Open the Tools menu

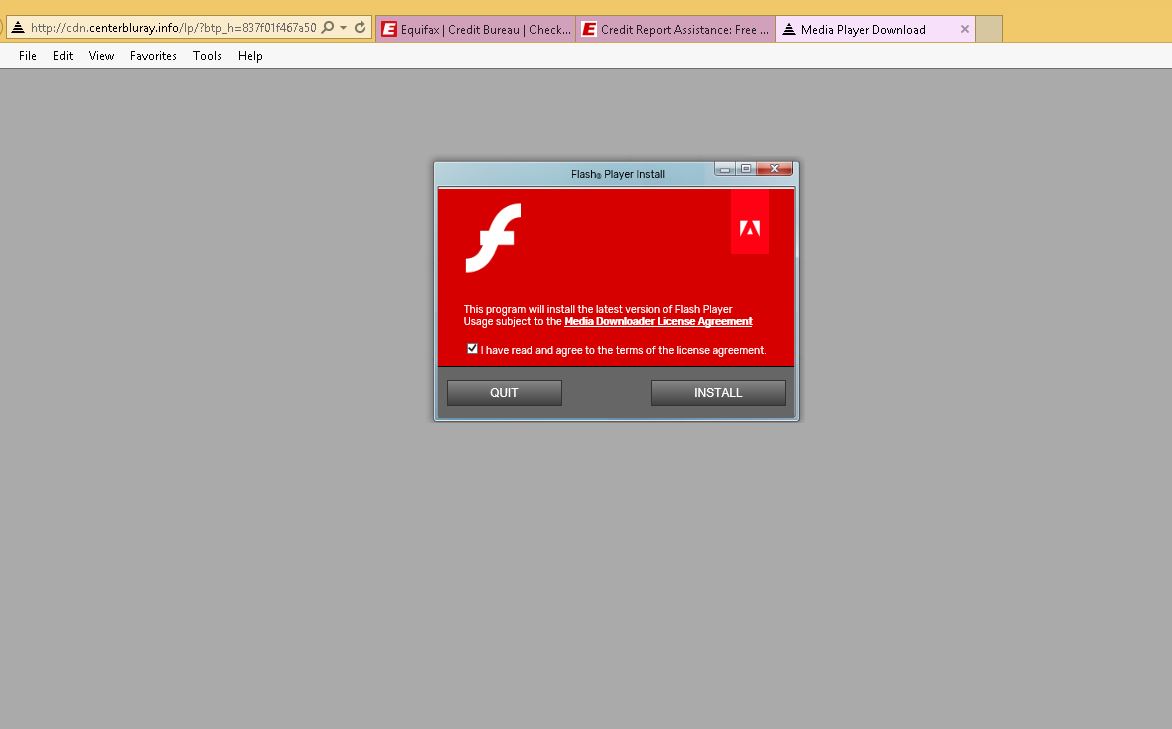pyautogui.click(x=207, y=56)
